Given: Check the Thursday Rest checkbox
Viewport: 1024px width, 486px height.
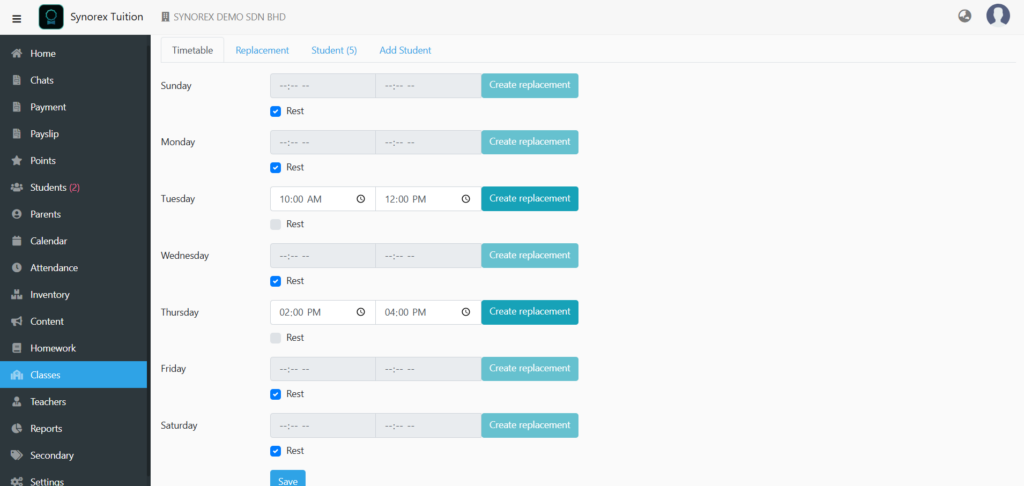Looking at the screenshot, I should [276, 338].
